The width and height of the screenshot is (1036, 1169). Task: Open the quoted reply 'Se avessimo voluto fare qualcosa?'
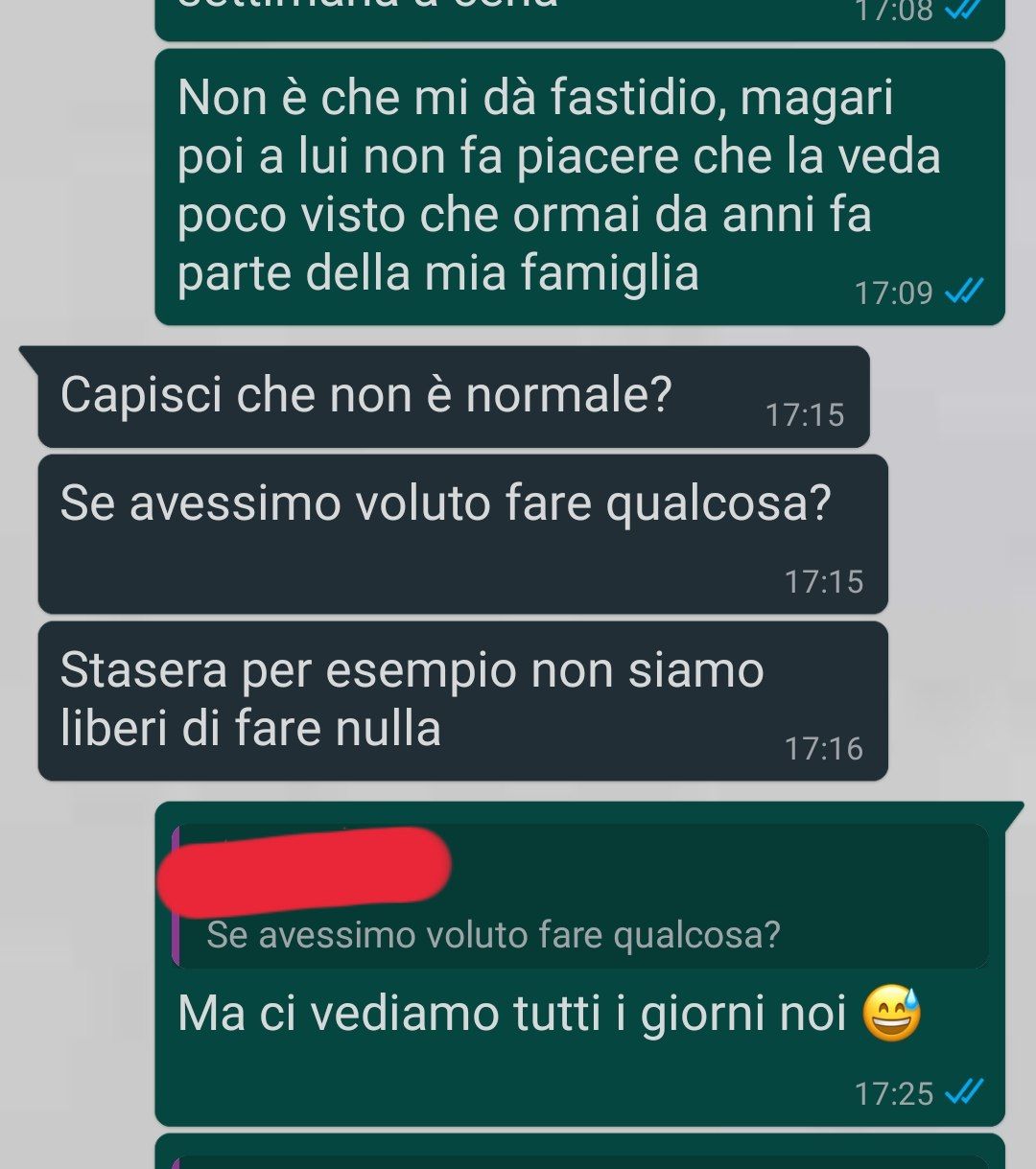pyautogui.click(x=579, y=897)
